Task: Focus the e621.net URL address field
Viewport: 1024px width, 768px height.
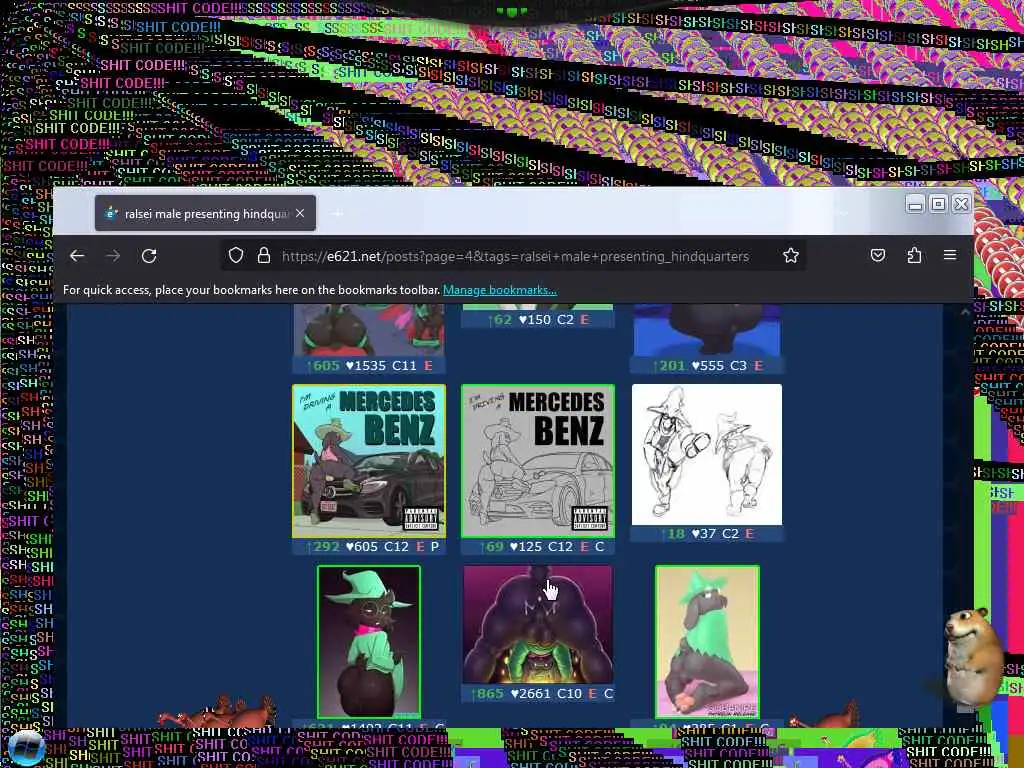Action: (515, 256)
